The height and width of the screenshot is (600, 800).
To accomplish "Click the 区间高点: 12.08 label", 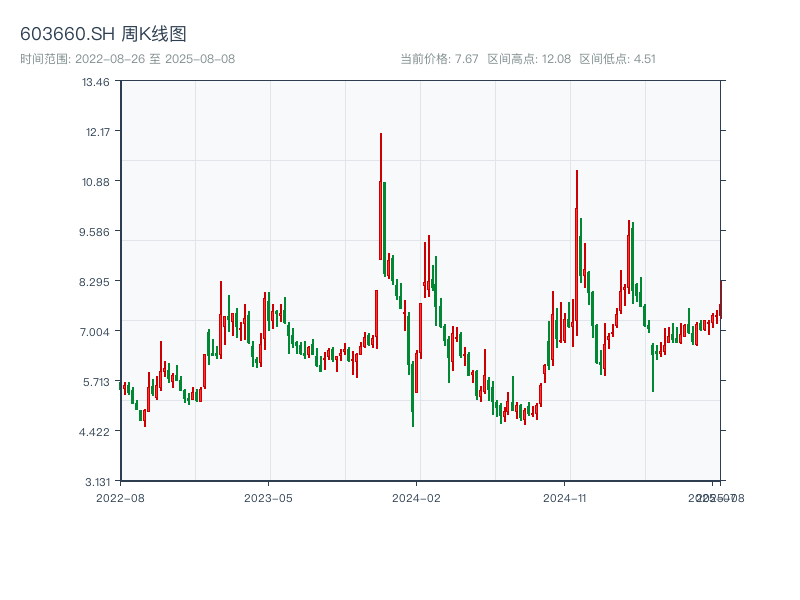I will (x=529, y=59).
